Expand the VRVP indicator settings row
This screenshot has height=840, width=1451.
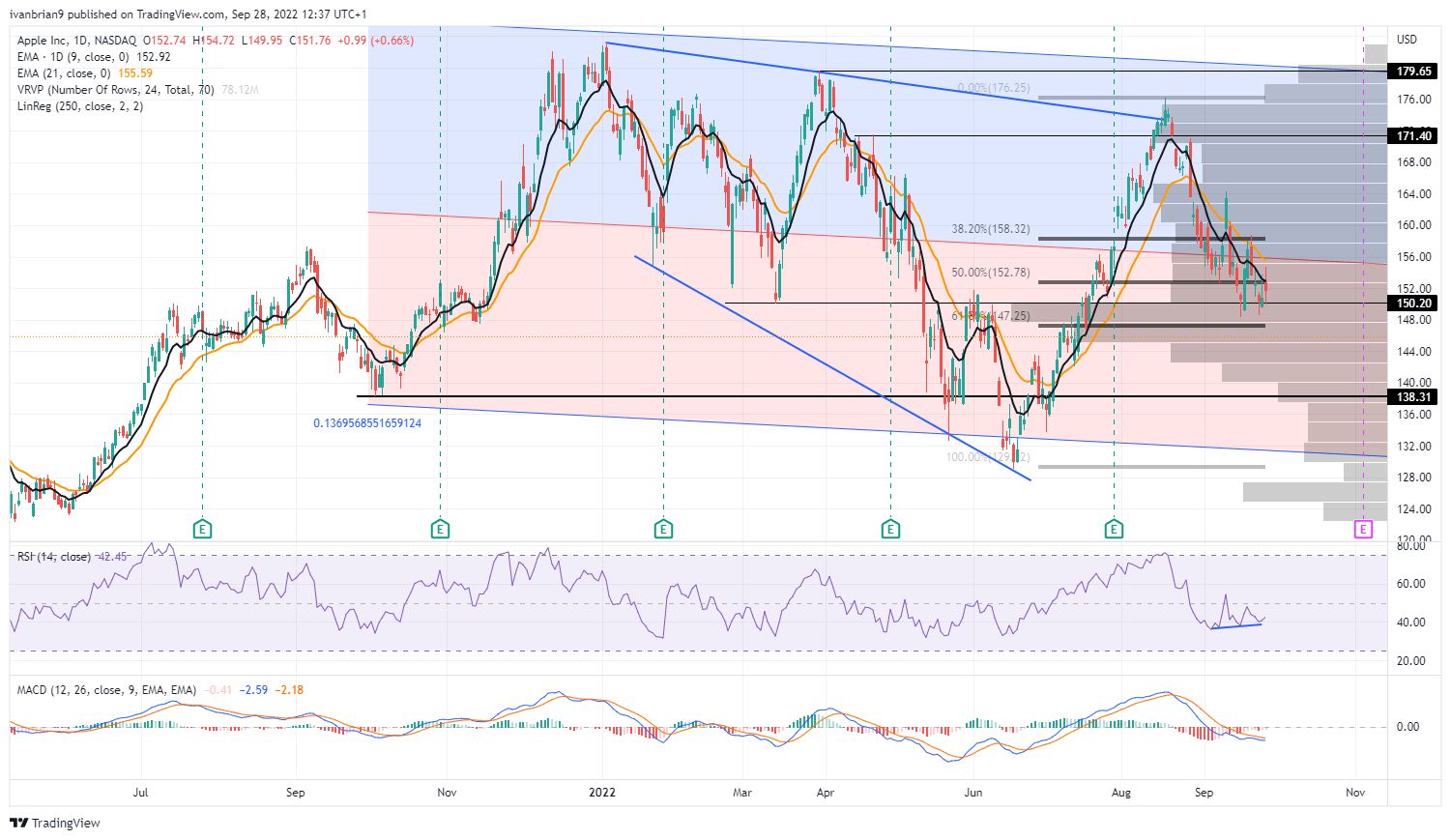(116, 89)
